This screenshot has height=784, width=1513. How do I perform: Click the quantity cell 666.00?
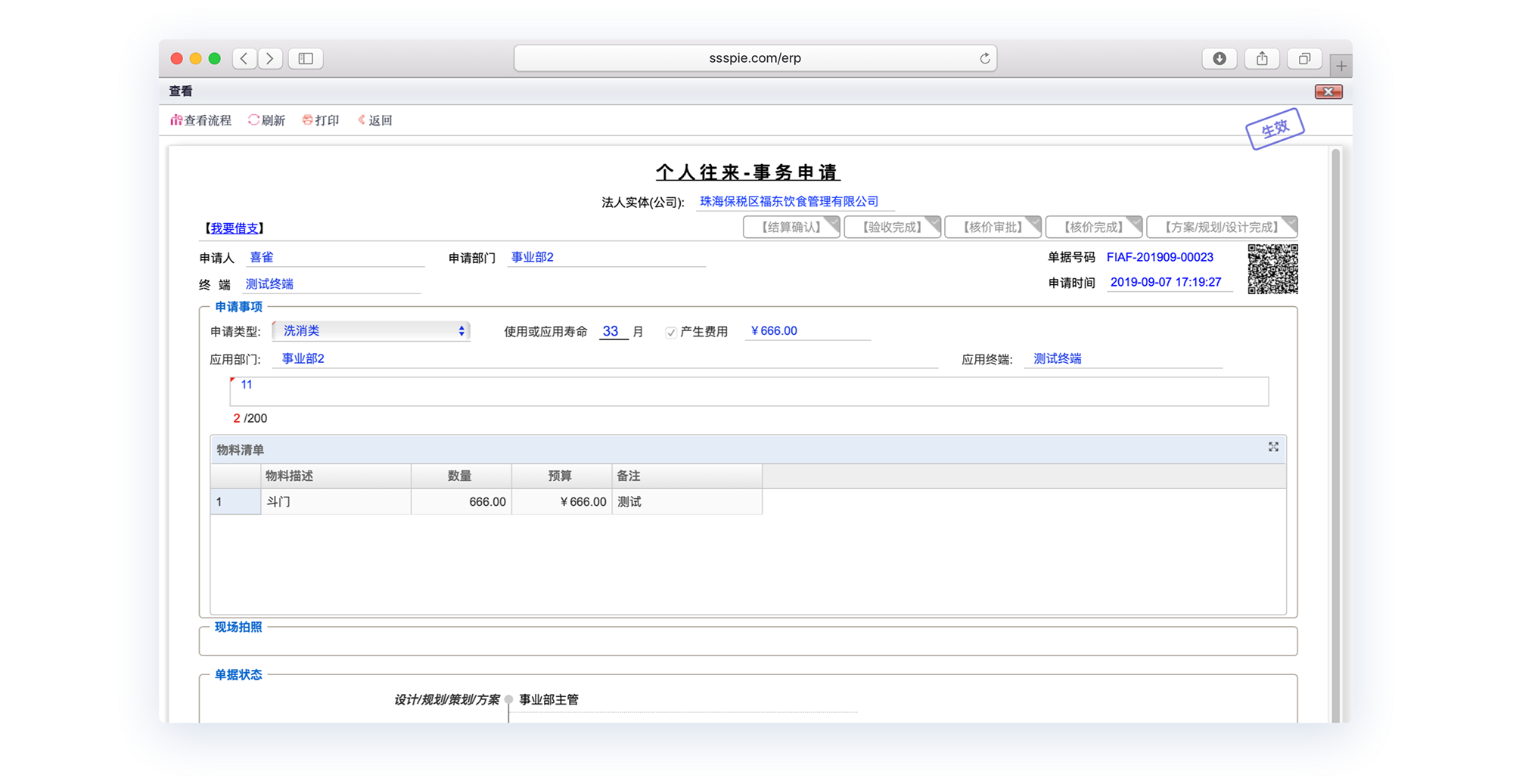click(461, 502)
